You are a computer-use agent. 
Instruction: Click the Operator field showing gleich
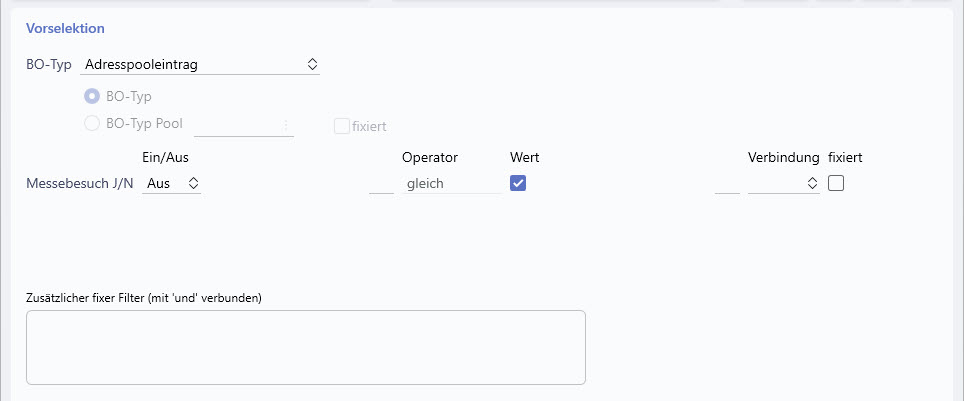tap(452, 183)
